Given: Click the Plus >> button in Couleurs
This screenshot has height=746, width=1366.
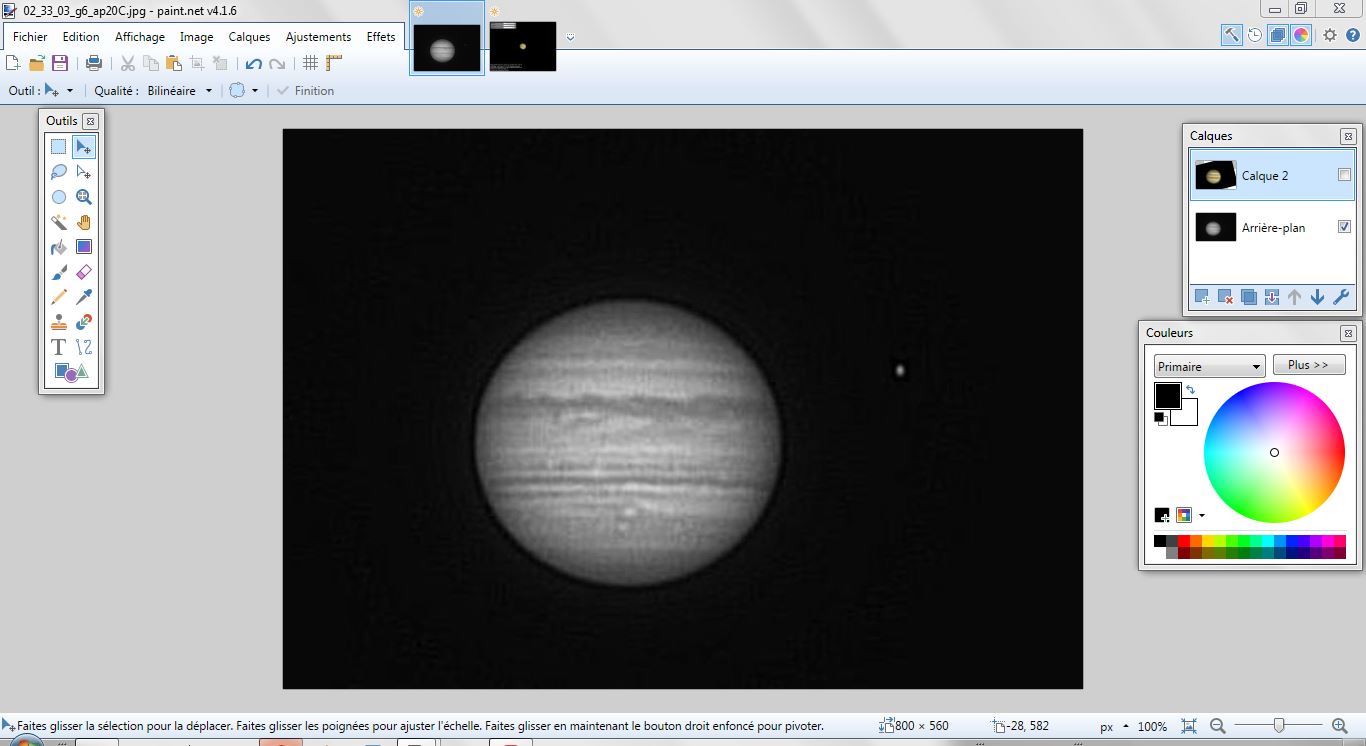Looking at the screenshot, I should point(1309,364).
